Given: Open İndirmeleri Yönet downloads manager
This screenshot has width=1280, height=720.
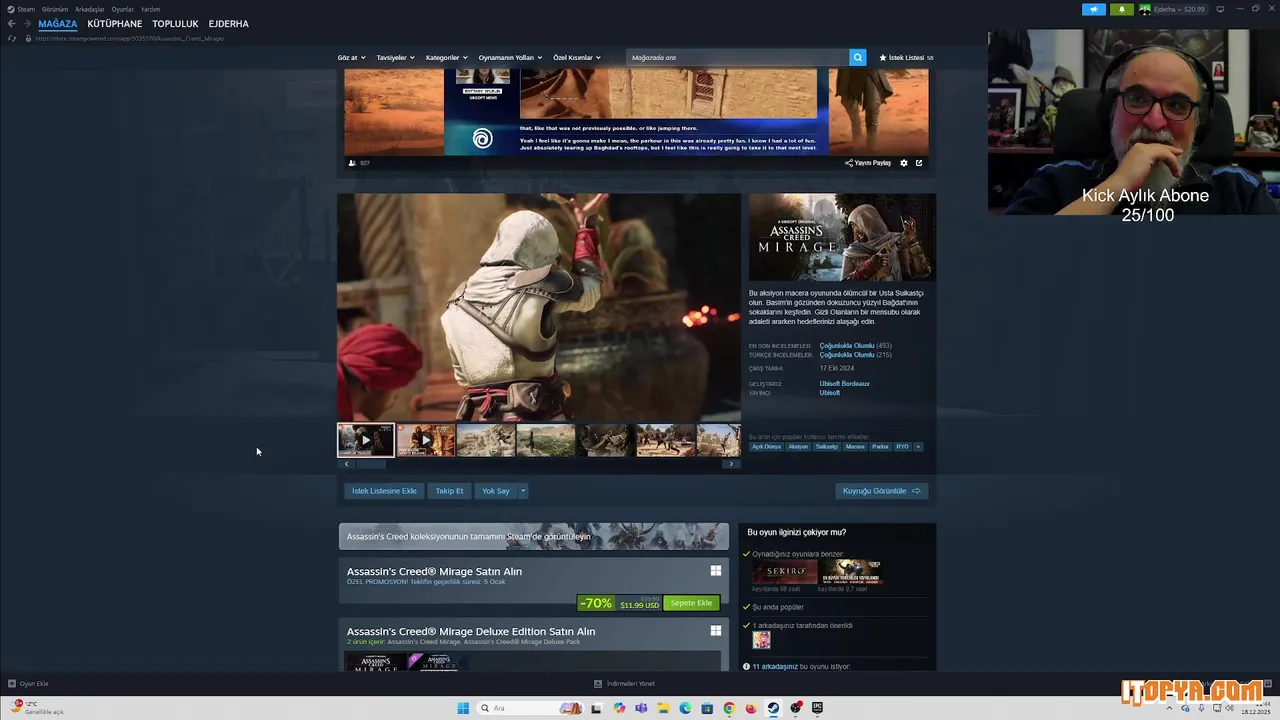Looking at the screenshot, I should point(624,684).
